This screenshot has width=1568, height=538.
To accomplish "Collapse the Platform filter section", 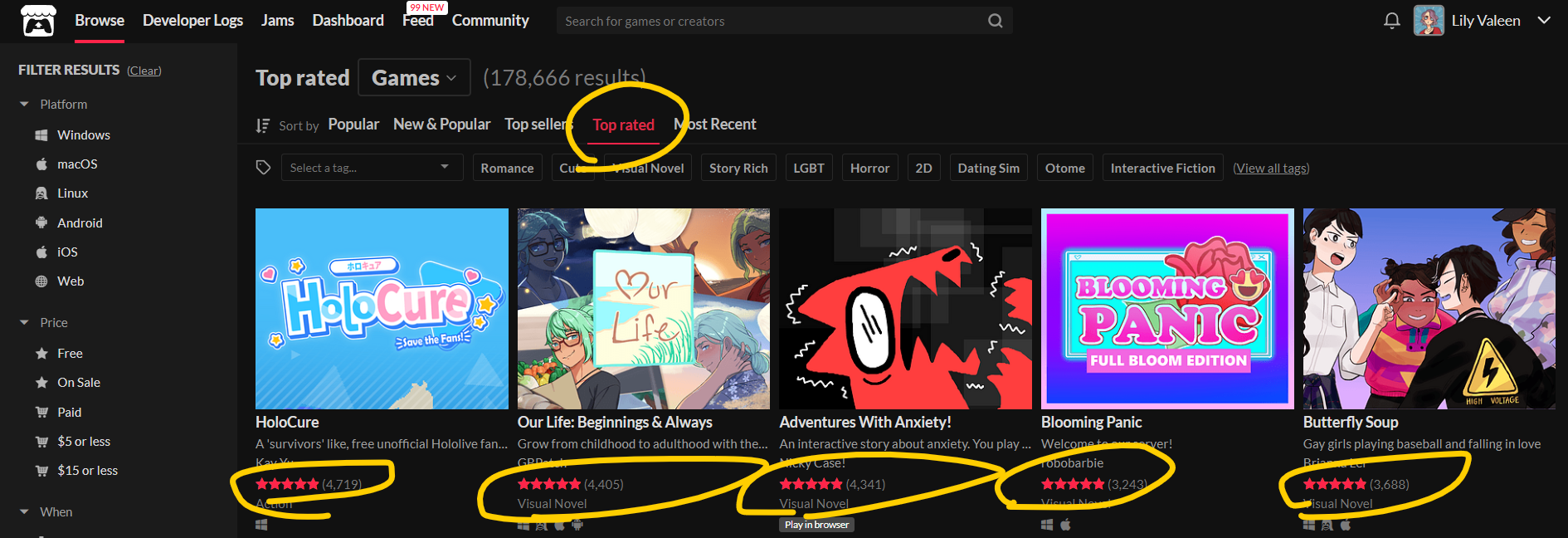I will pyautogui.click(x=24, y=105).
